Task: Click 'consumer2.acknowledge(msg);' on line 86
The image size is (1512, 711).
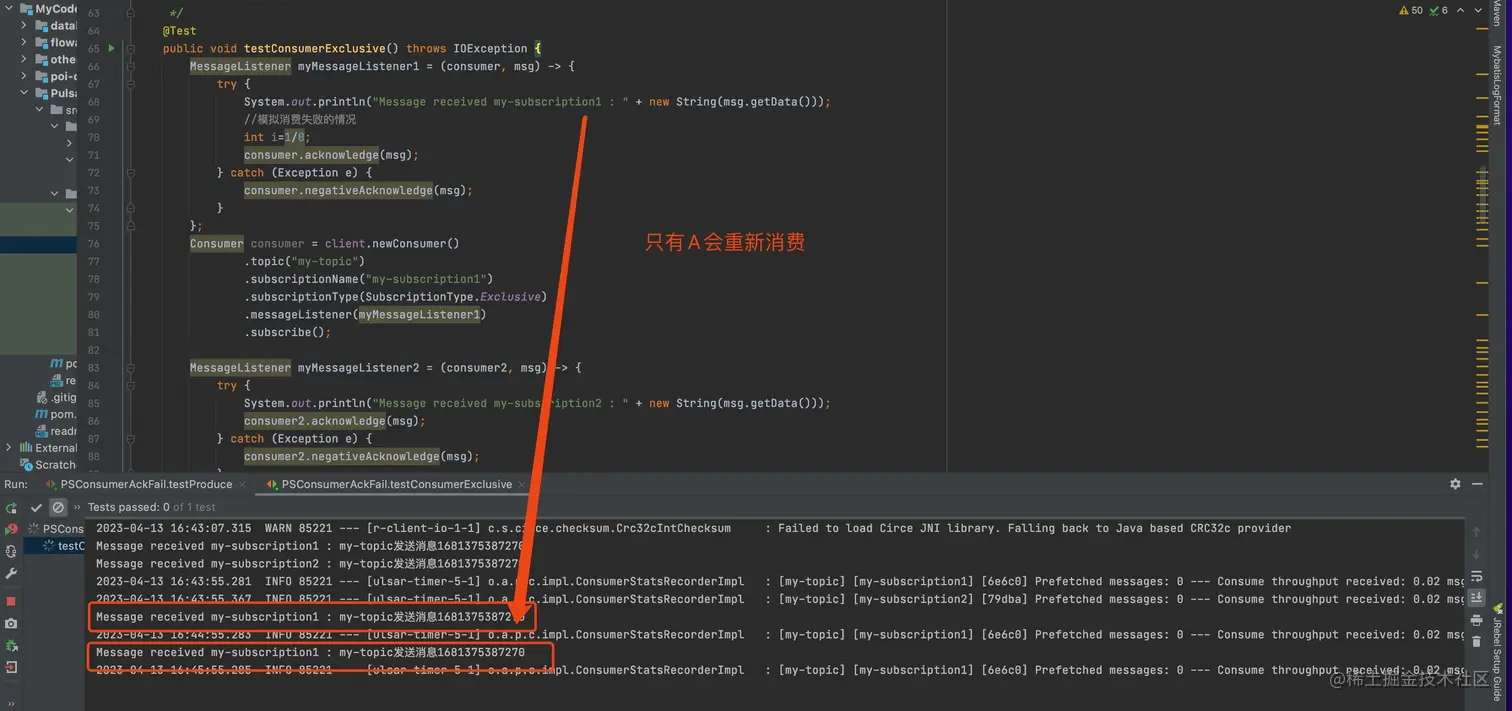Action: coord(334,421)
